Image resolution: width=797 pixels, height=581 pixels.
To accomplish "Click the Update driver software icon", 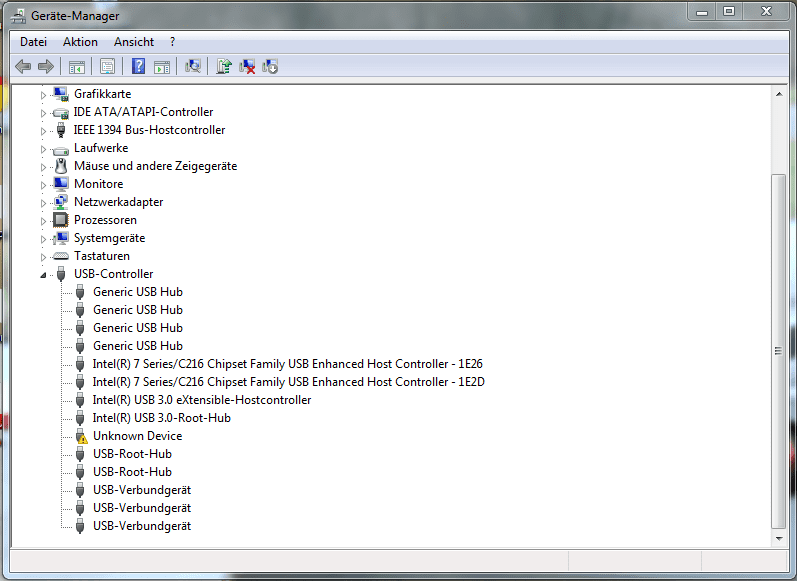I will click(224, 66).
